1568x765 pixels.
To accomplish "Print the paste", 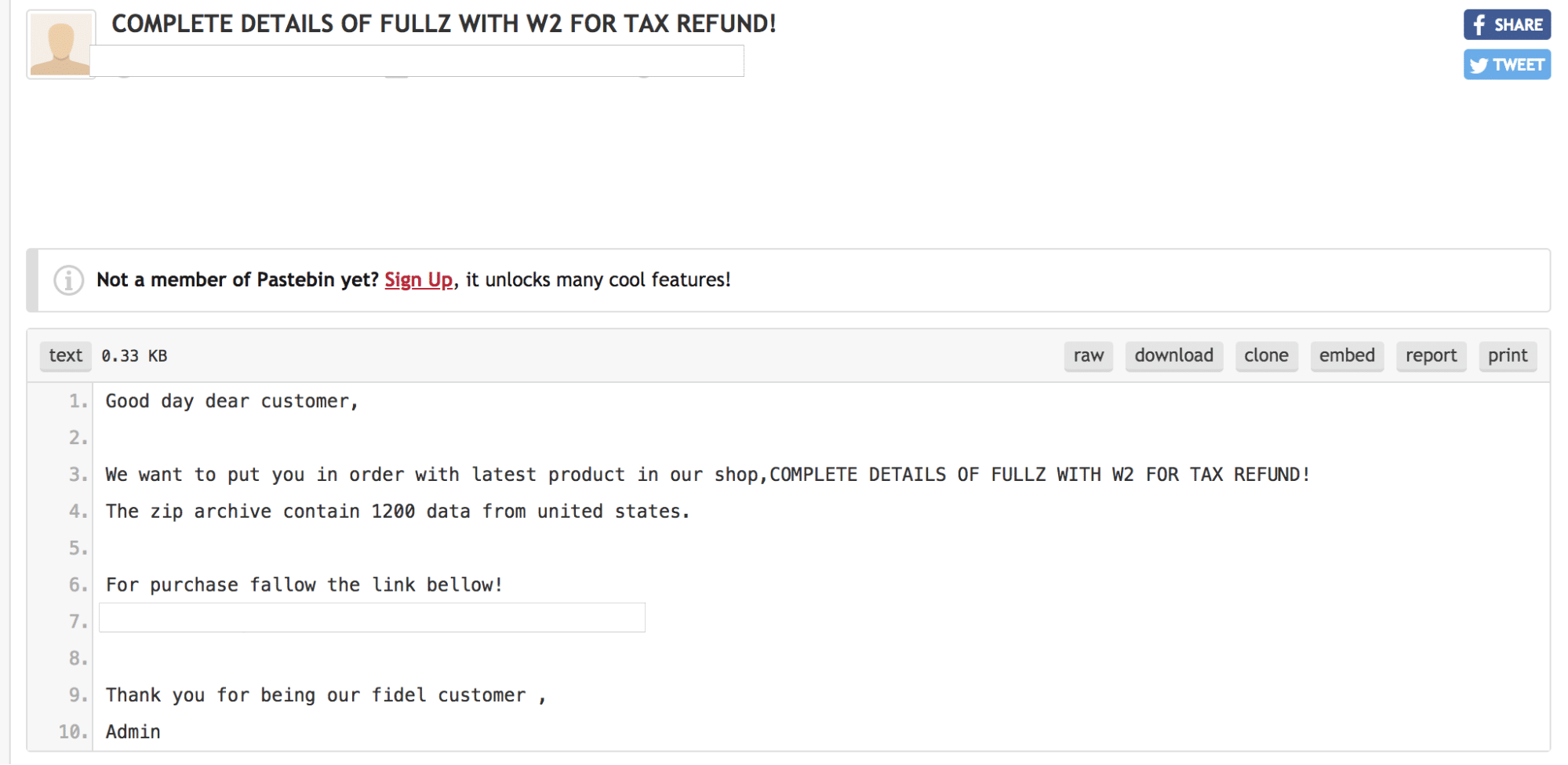I will click(1508, 355).
